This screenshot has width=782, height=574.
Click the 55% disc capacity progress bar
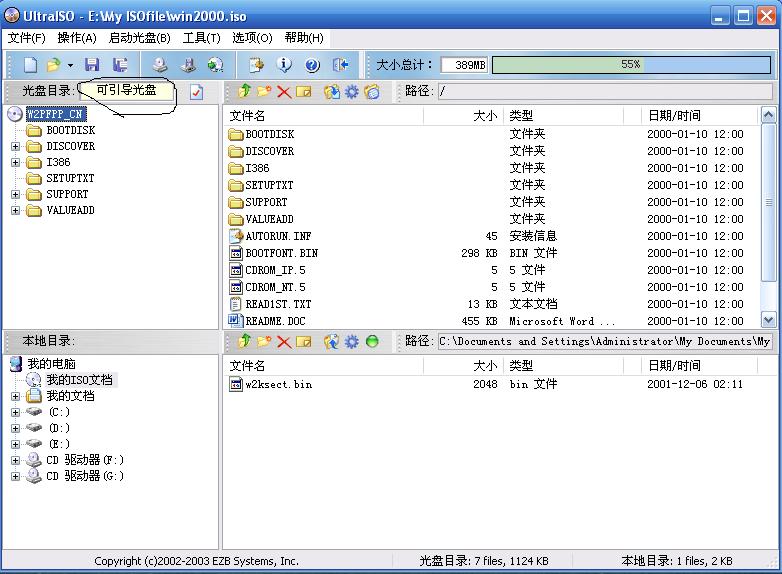[x=631, y=65]
